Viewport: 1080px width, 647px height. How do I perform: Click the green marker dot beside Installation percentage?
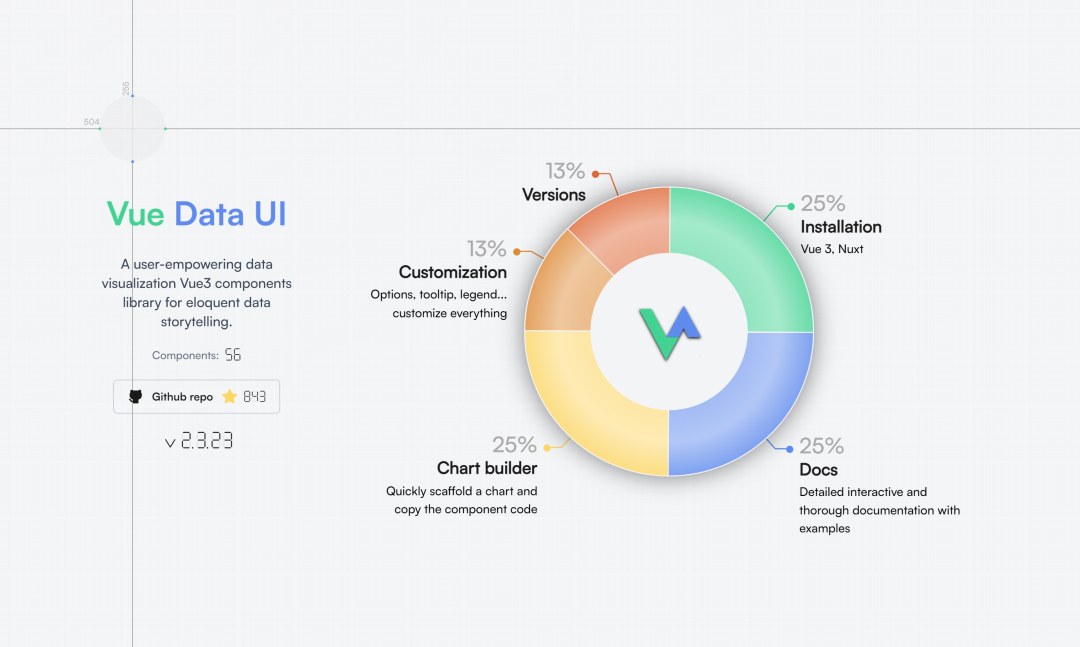[x=791, y=206]
